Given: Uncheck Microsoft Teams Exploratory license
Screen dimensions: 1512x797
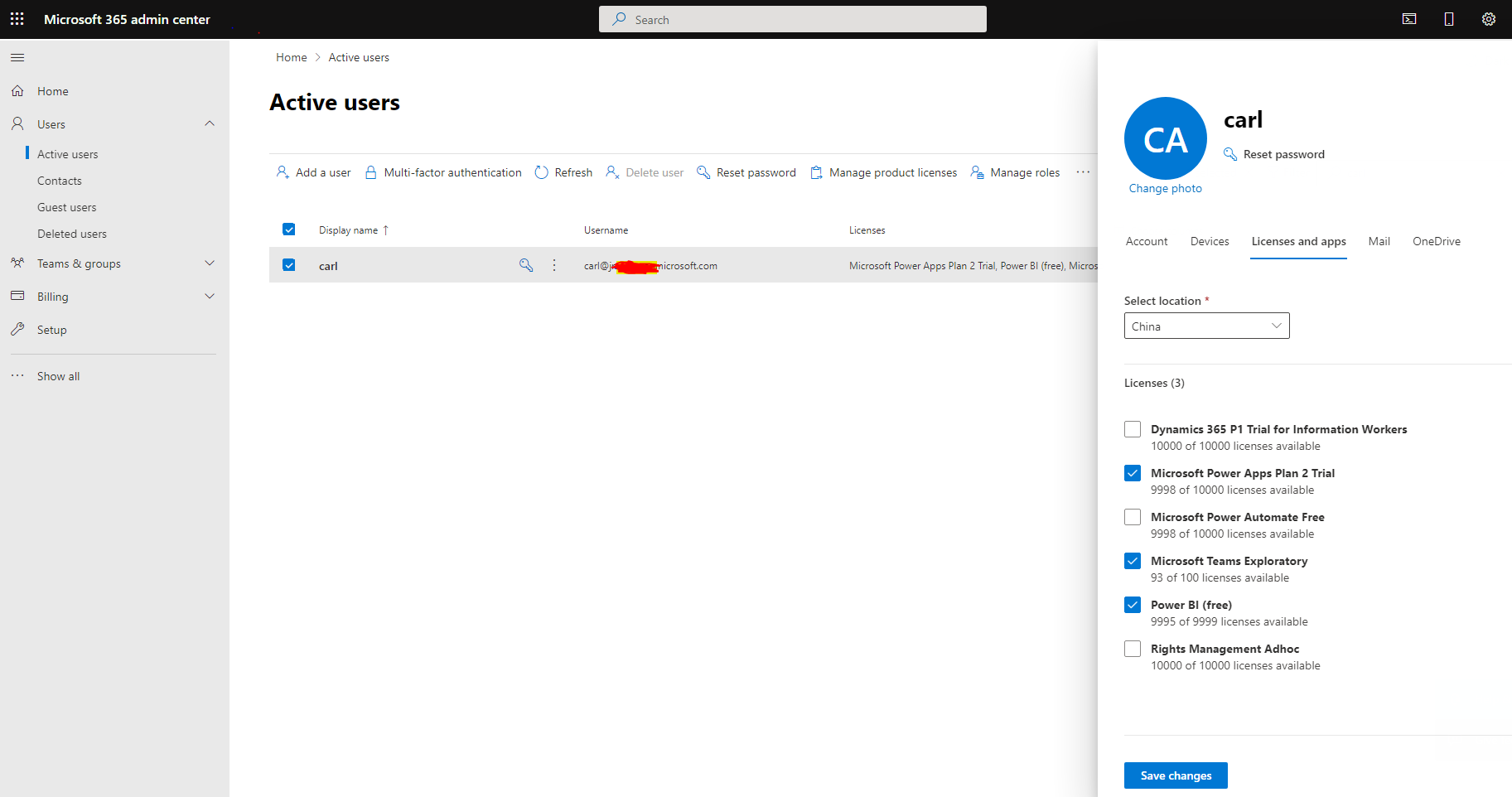Looking at the screenshot, I should coord(1133,561).
